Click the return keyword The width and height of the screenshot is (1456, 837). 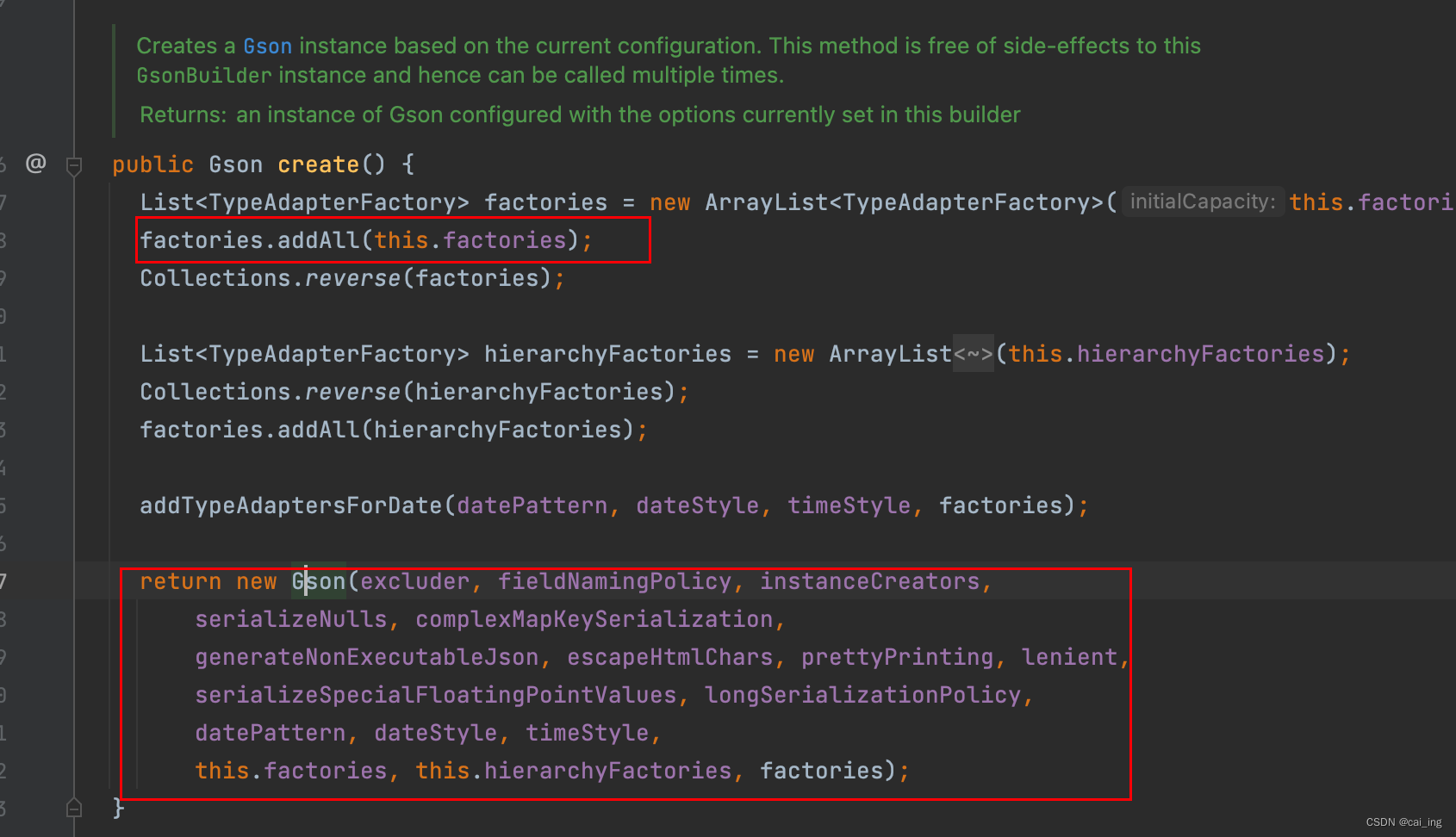tap(180, 581)
